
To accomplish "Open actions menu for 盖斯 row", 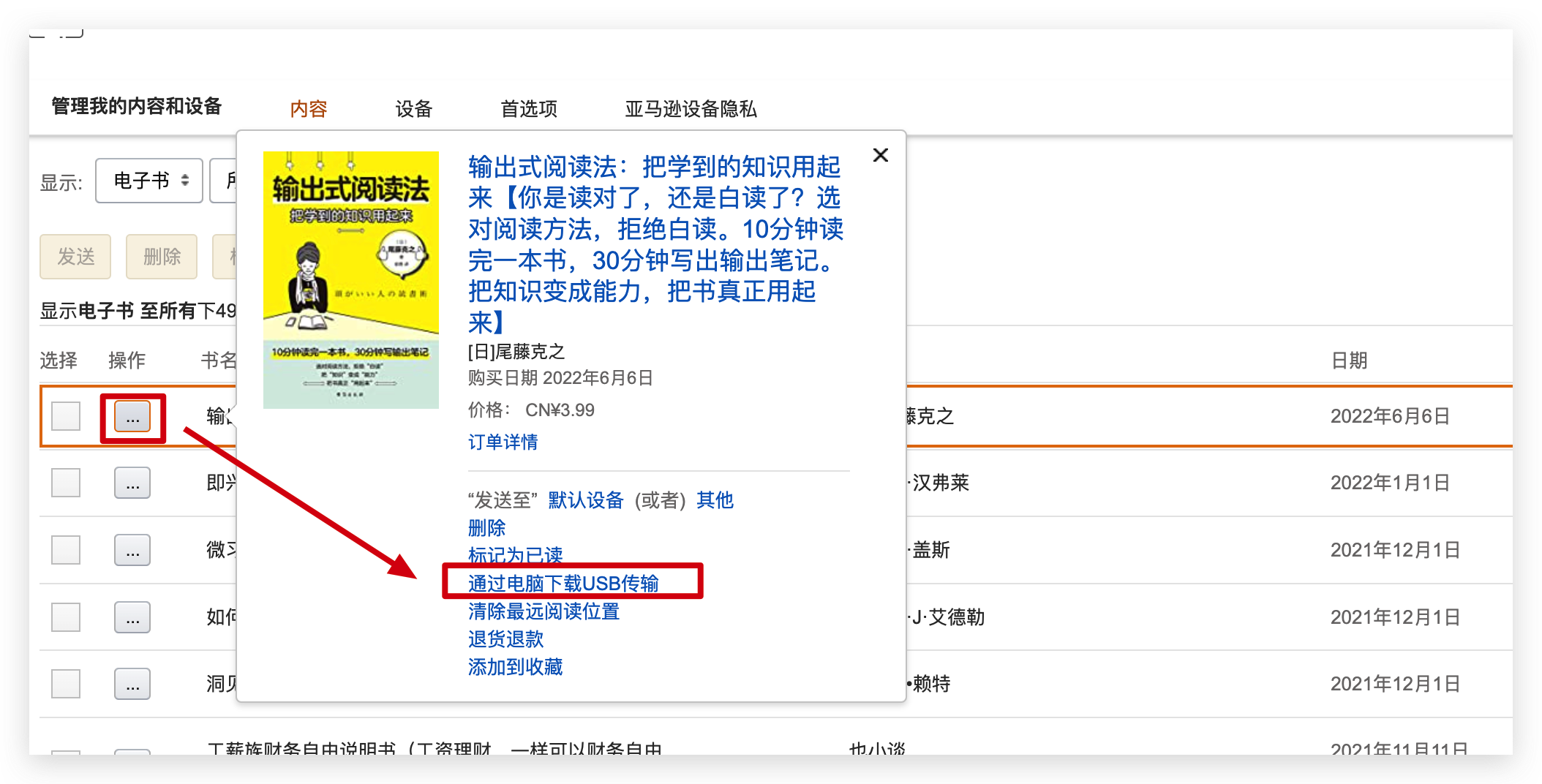I will click(132, 550).
